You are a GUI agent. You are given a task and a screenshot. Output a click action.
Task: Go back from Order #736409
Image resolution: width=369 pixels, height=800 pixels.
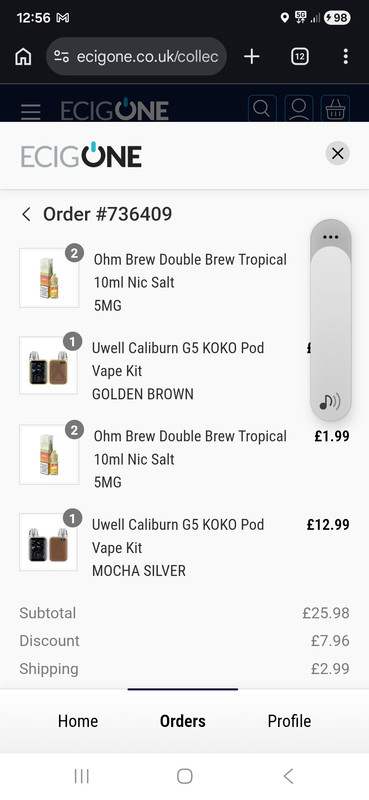point(27,214)
